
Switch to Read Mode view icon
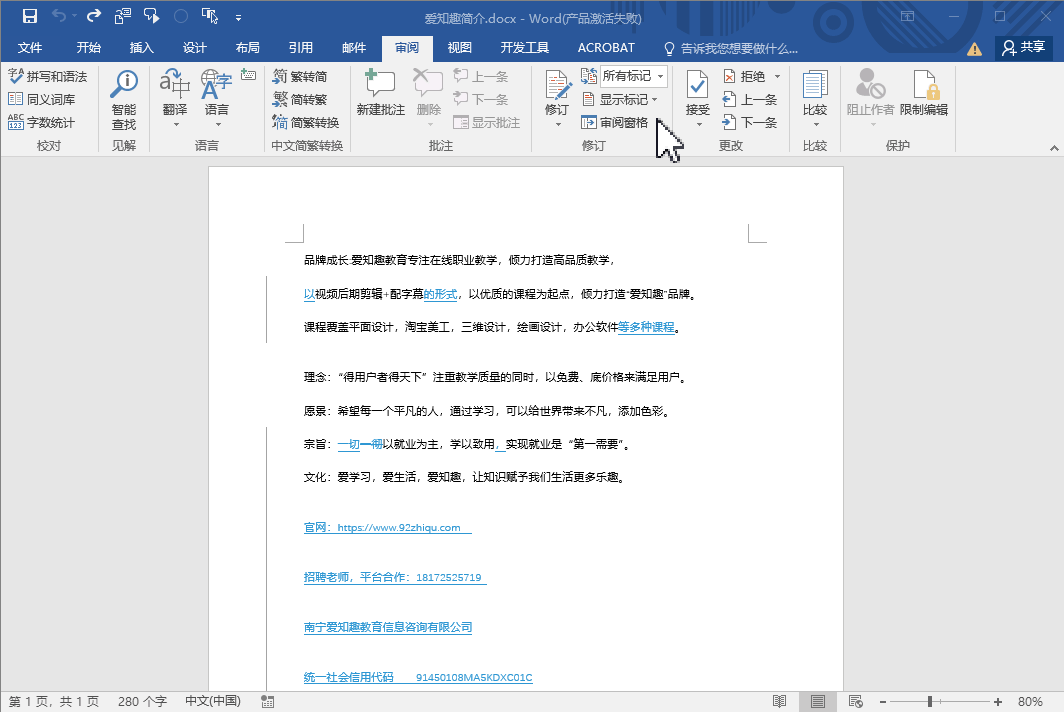tap(780, 701)
